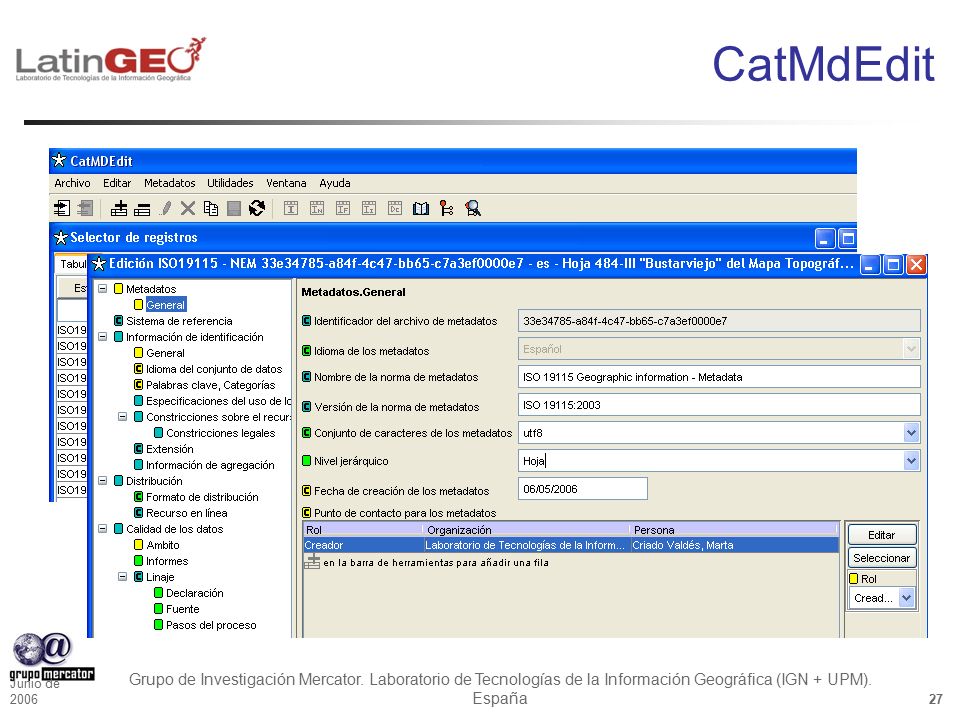Select Fuente under Linaje

click(x=182, y=609)
